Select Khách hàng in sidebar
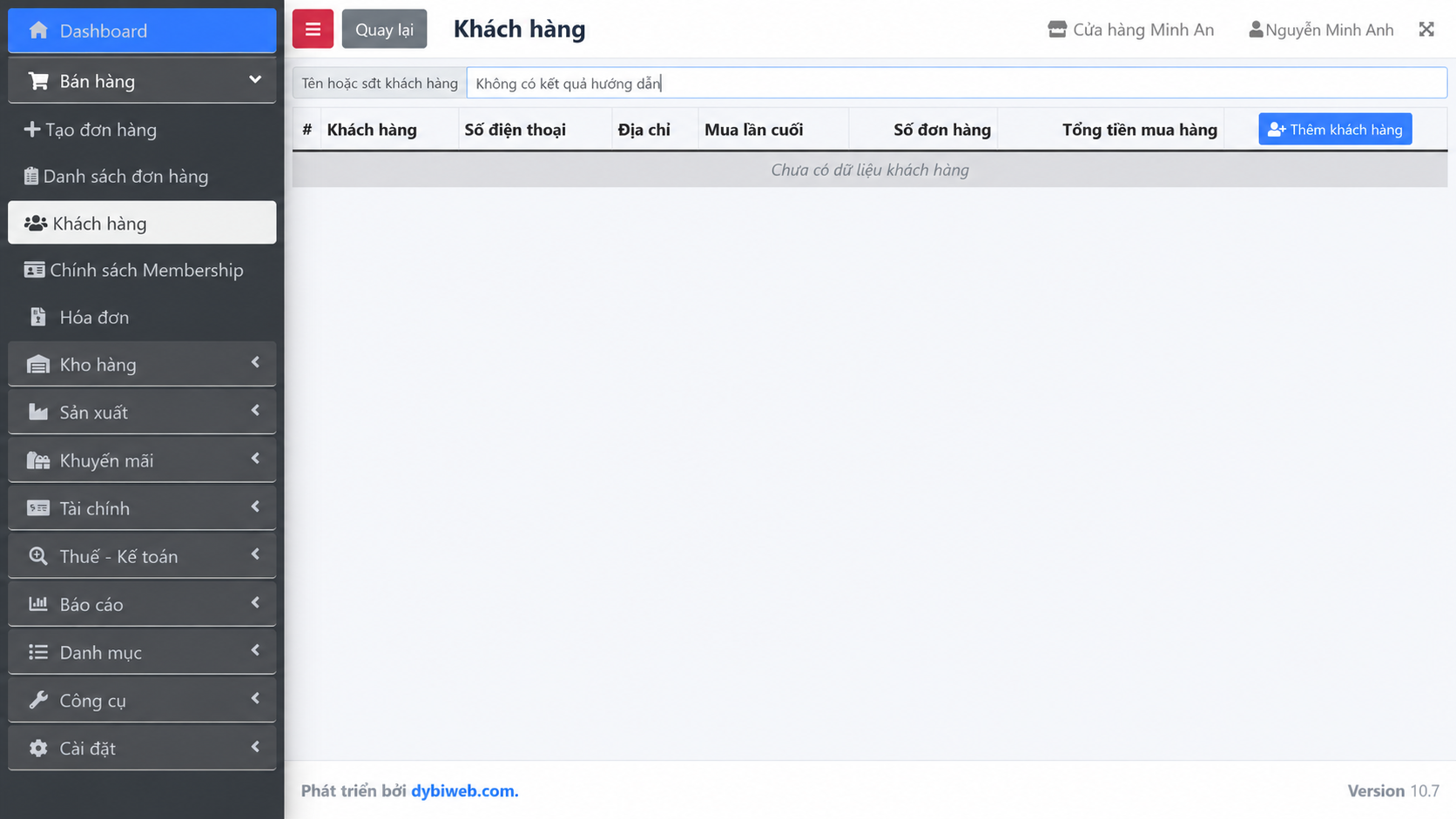1456x819 pixels. click(x=142, y=223)
